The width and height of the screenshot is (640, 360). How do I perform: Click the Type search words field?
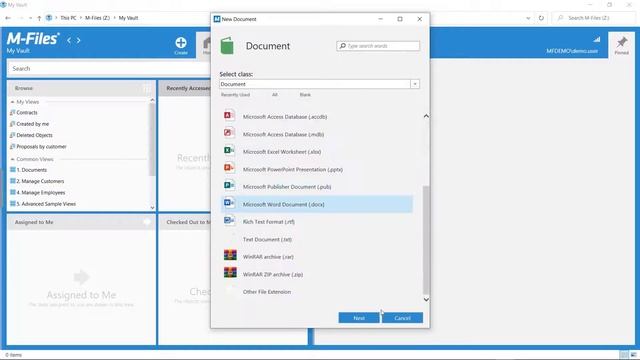tap(378, 46)
